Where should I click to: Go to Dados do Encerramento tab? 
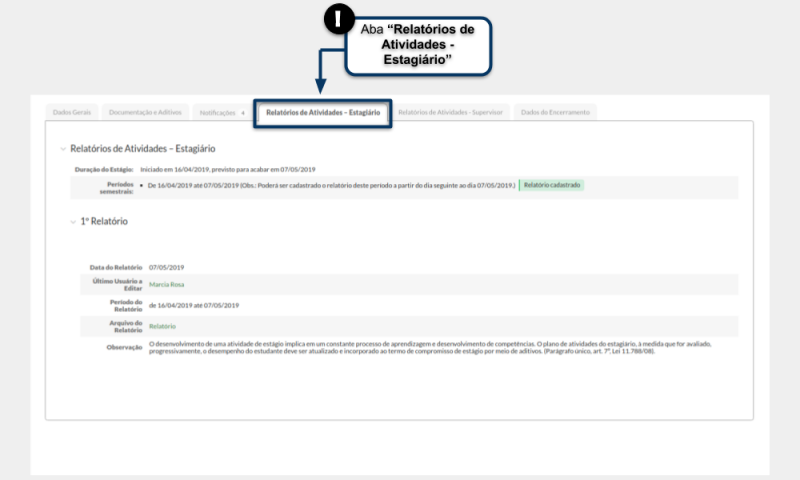[555, 112]
